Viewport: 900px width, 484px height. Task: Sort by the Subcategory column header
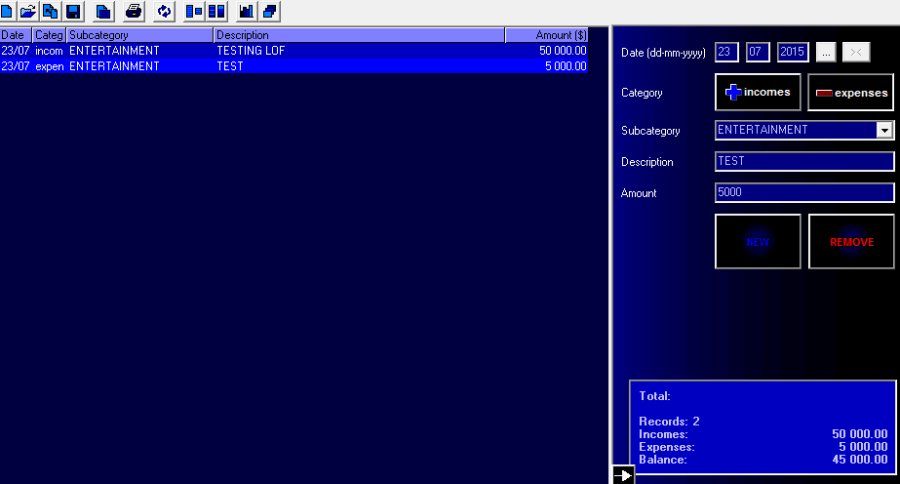(x=139, y=35)
